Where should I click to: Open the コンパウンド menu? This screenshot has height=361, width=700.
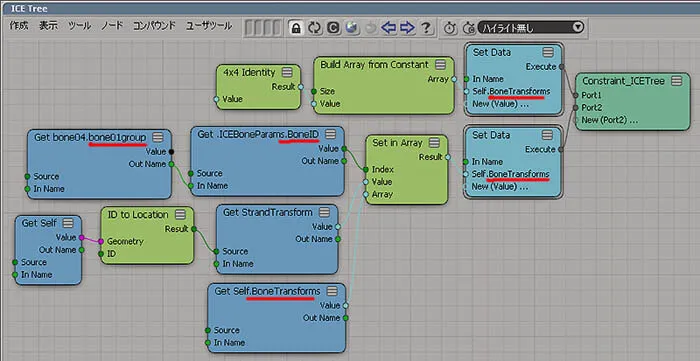pyautogui.click(x=154, y=25)
